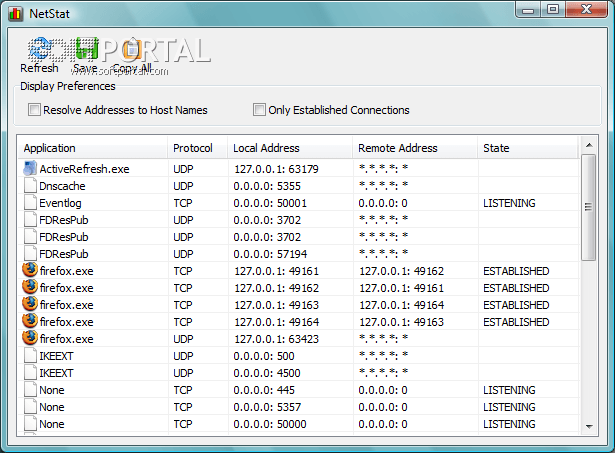The width and height of the screenshot is (615, 453).
Task: Select the Eventlog row name
Action: point(60,203)
